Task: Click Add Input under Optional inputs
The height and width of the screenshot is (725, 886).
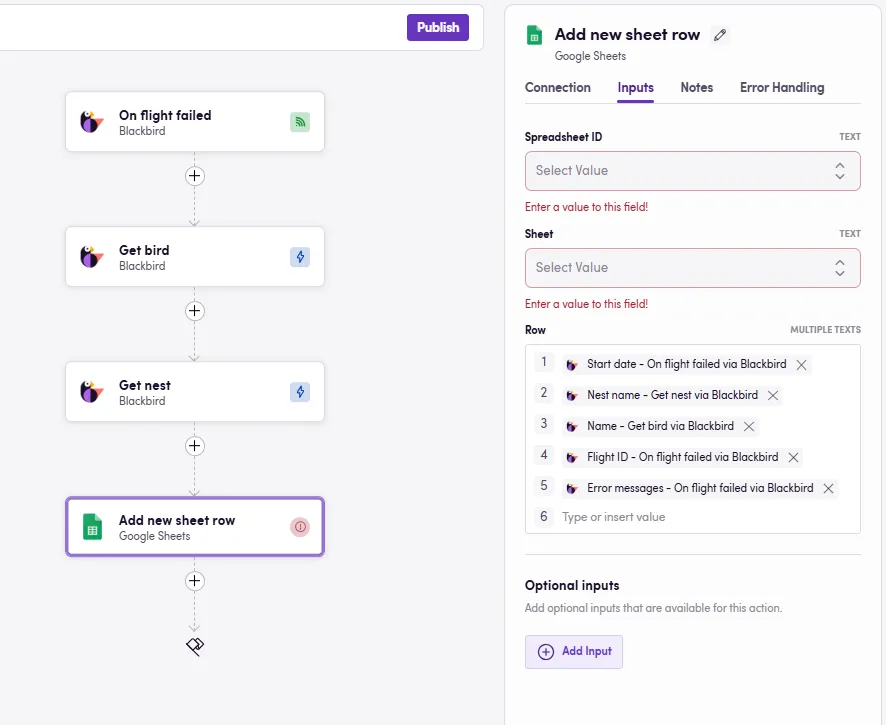Action: 574,652
